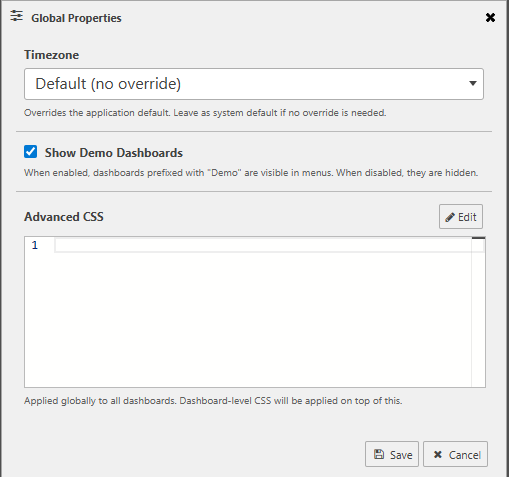The width and height of the screenshot is (509, 477).
Task: Click the Advanced CSS heading
Action: 64,217
